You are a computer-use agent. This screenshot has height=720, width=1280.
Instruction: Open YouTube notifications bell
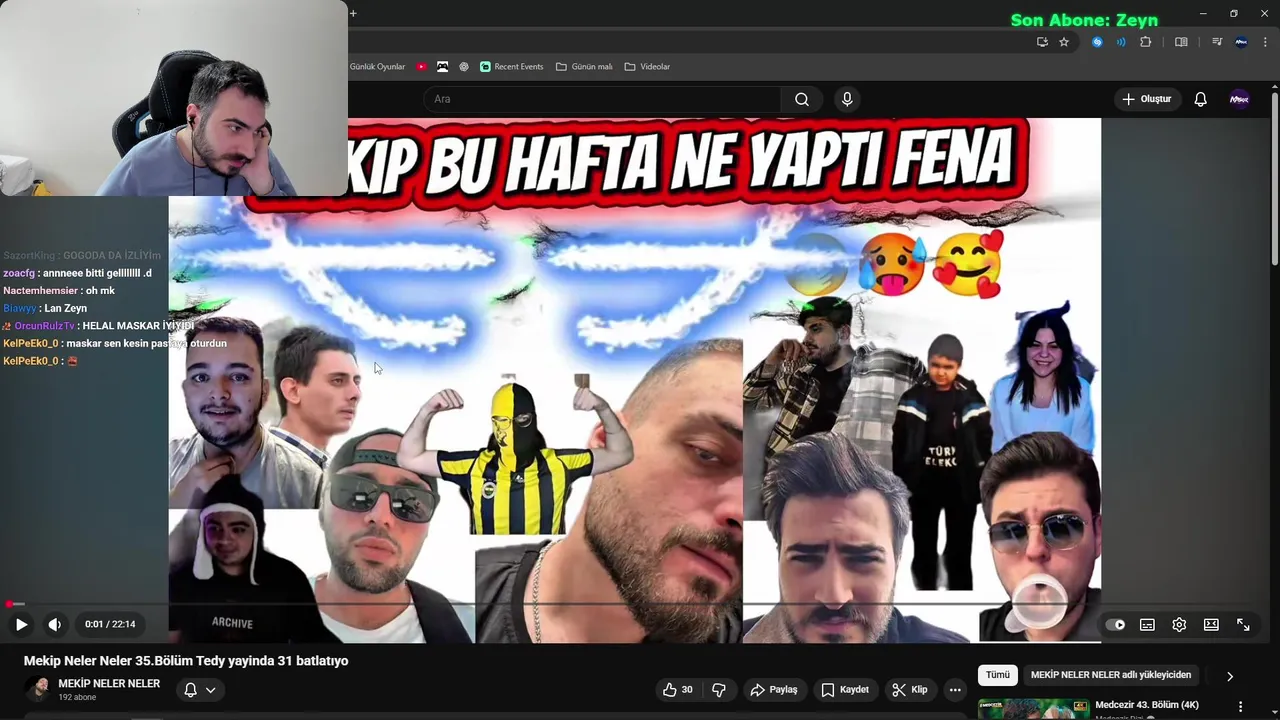click(1201, 99)
